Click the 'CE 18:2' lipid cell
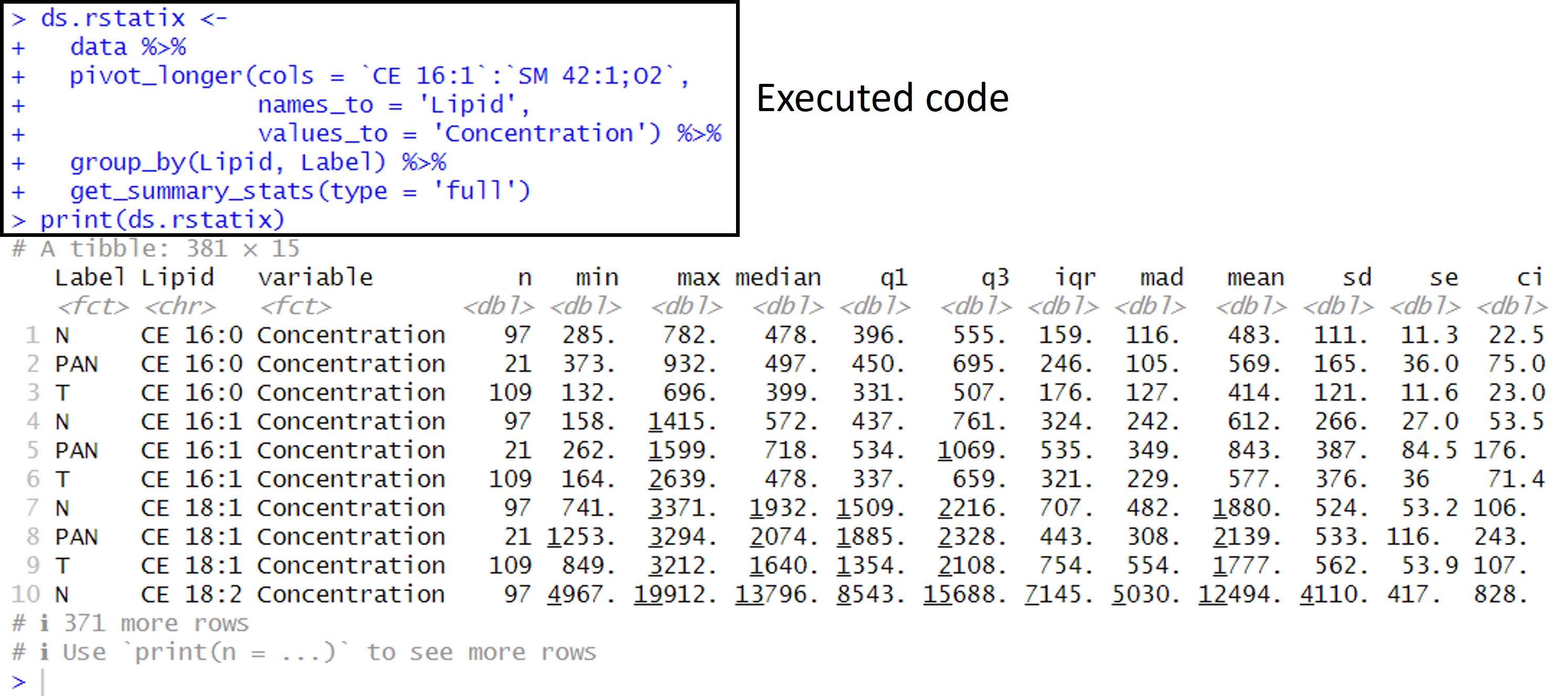 point(192,594)
